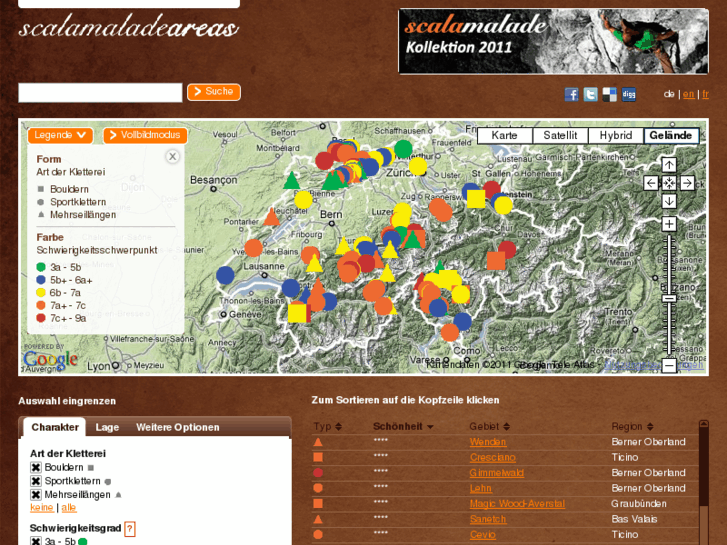Click the map zoom slider handle
The image size is (727, 545).
pos(669,298)
